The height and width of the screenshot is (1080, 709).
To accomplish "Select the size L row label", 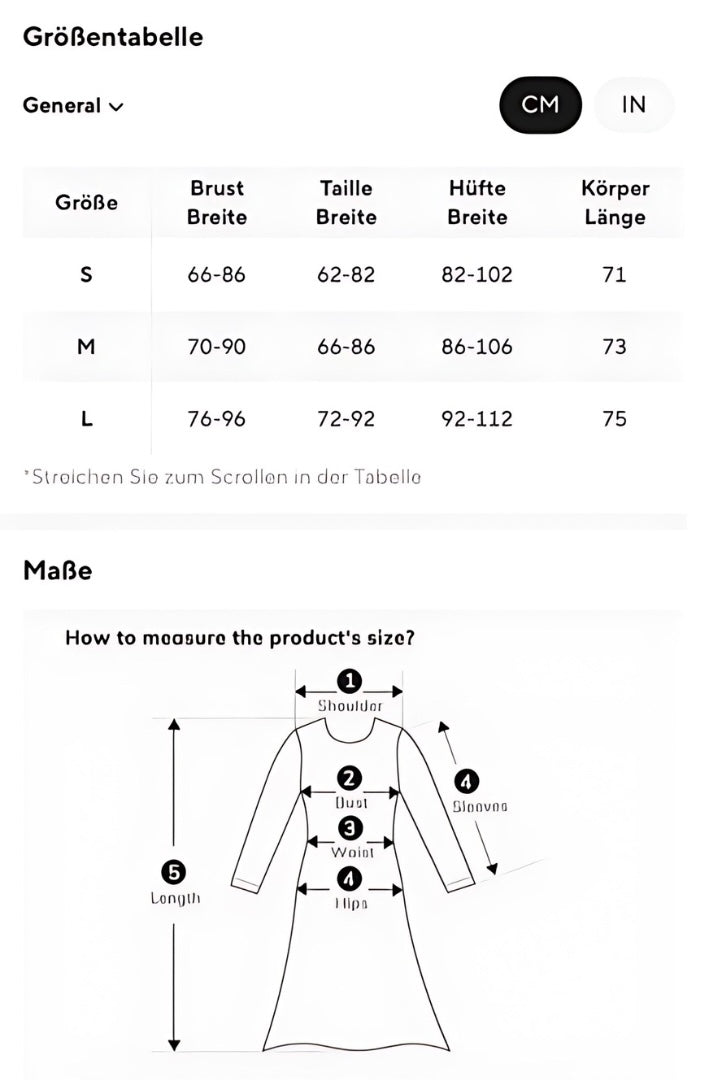I will 86,419.
